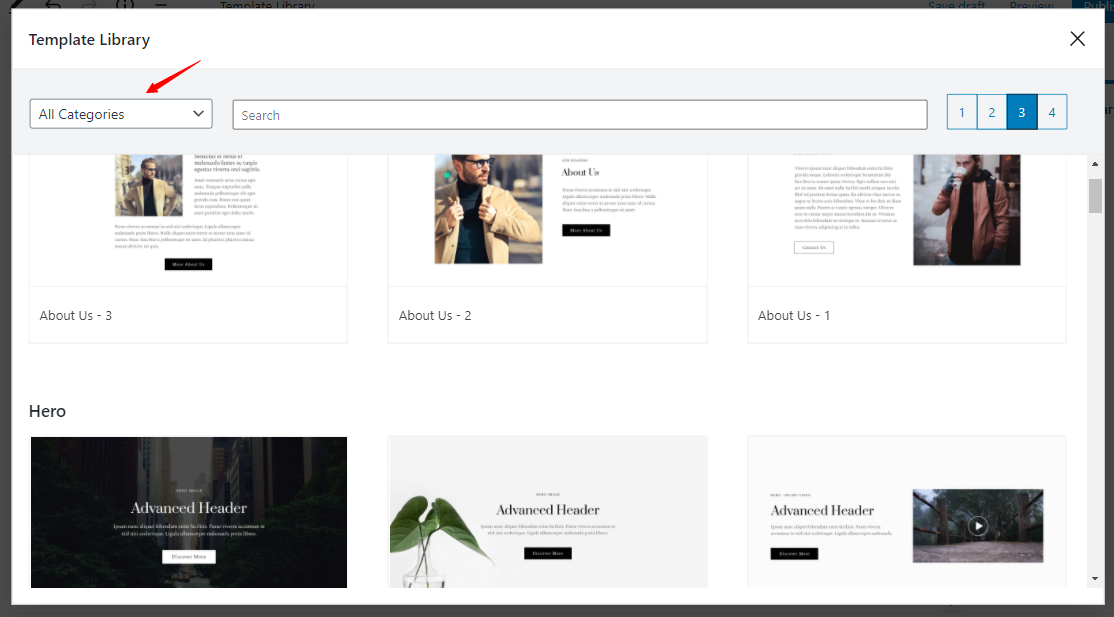Click the scrollbar up arrow
1114x617 pixels.
point(1095,163)
